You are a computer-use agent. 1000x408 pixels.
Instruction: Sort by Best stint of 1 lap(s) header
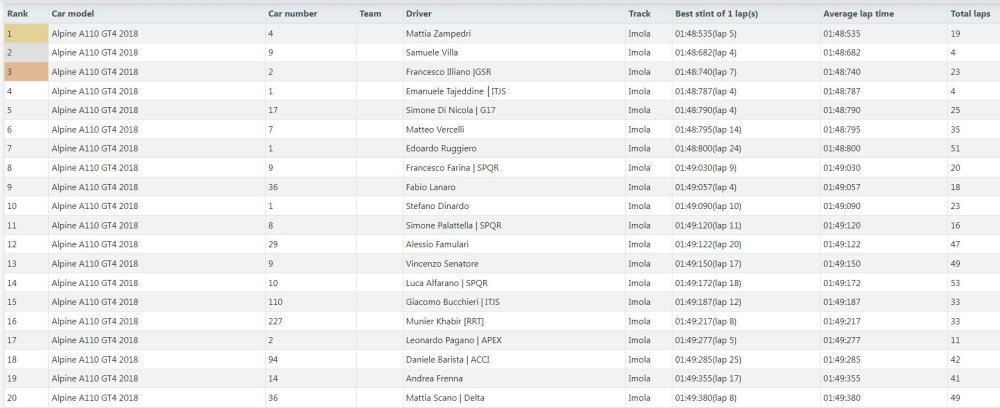pos(746,13)
